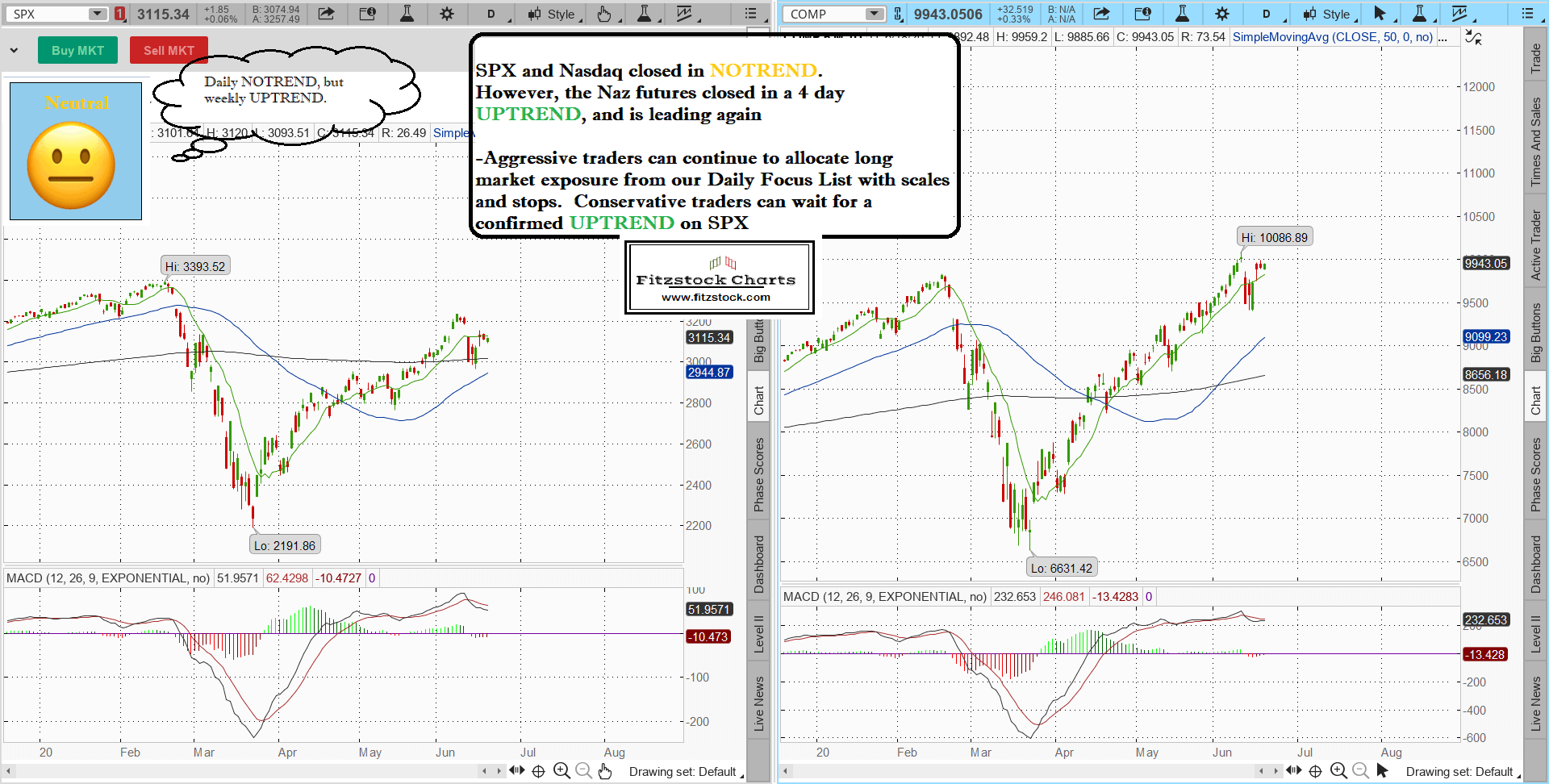Click the Sell MKT button

tap(169, 50)
